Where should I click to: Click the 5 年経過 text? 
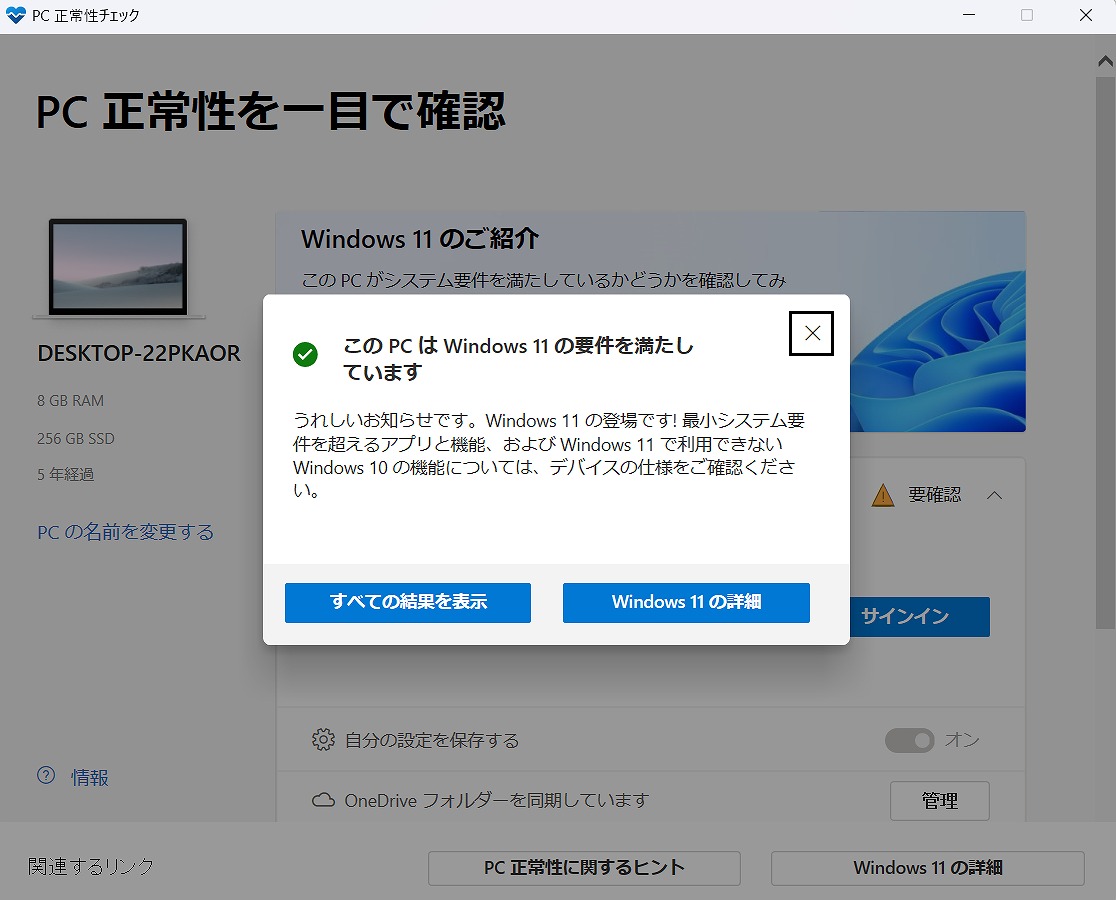[65, 475]
